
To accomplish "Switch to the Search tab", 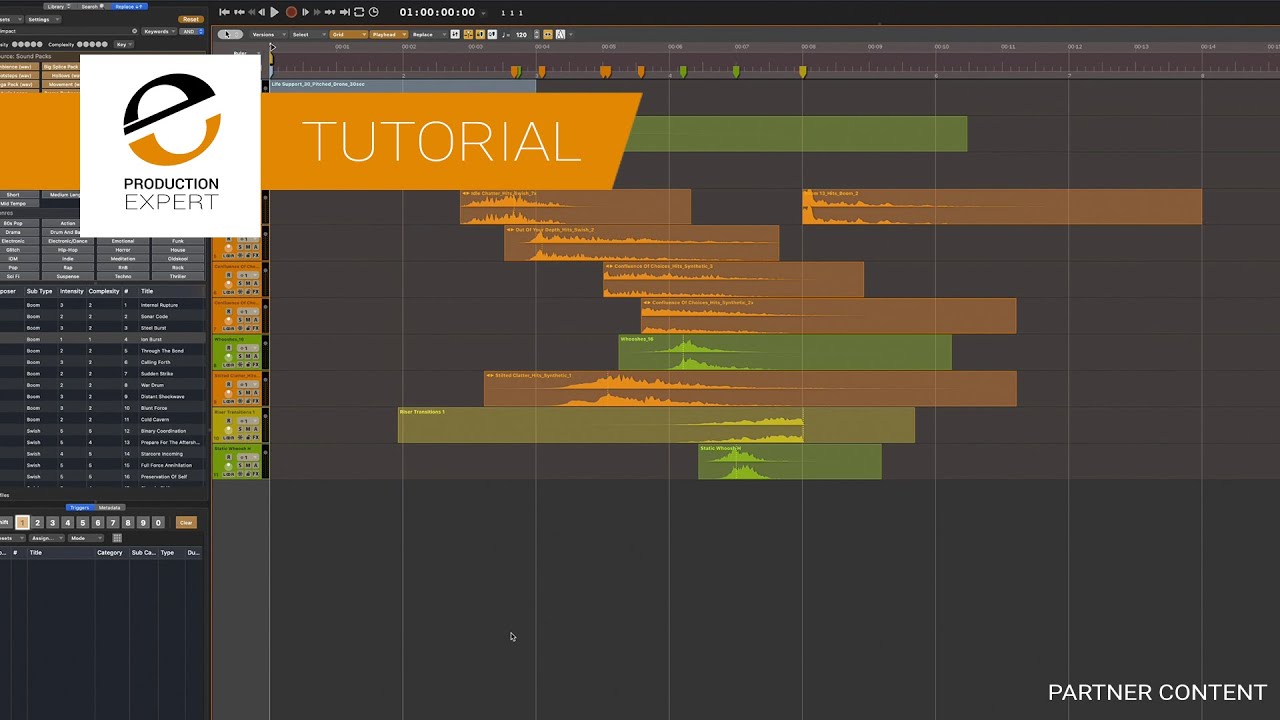I will pos(93,7).
